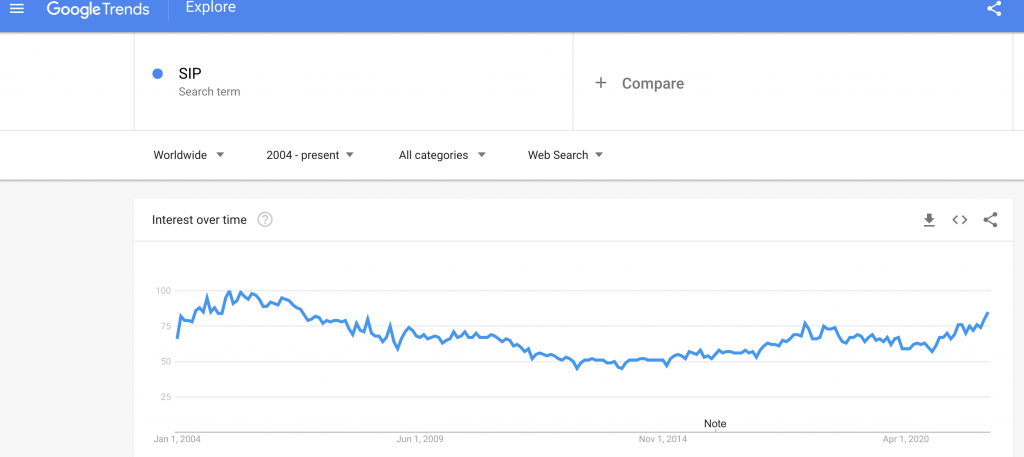
Task: Open the Worldwide region dropdown
Action: 188,155
